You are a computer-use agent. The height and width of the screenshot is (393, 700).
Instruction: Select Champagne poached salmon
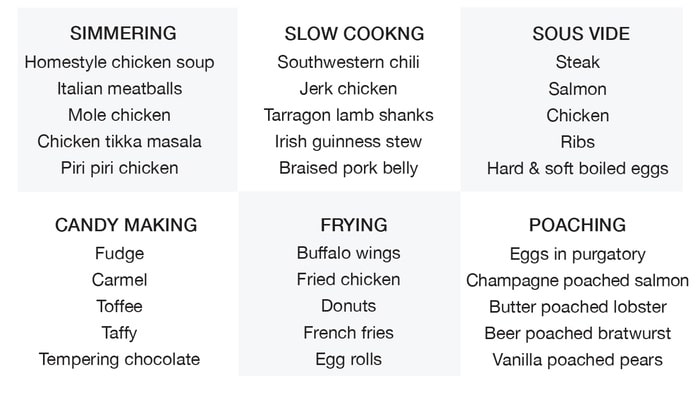tap(577, 280)
